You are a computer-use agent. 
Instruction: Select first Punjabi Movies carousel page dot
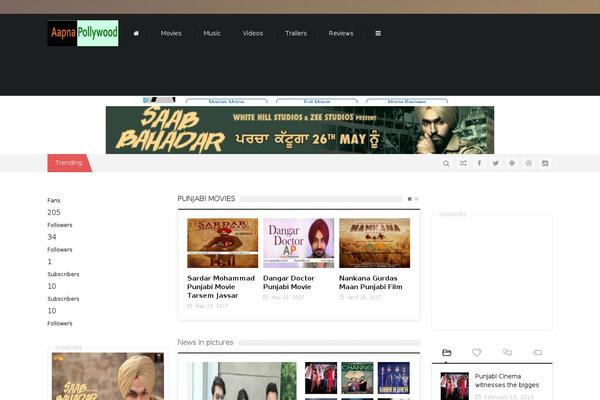[409, 199]
